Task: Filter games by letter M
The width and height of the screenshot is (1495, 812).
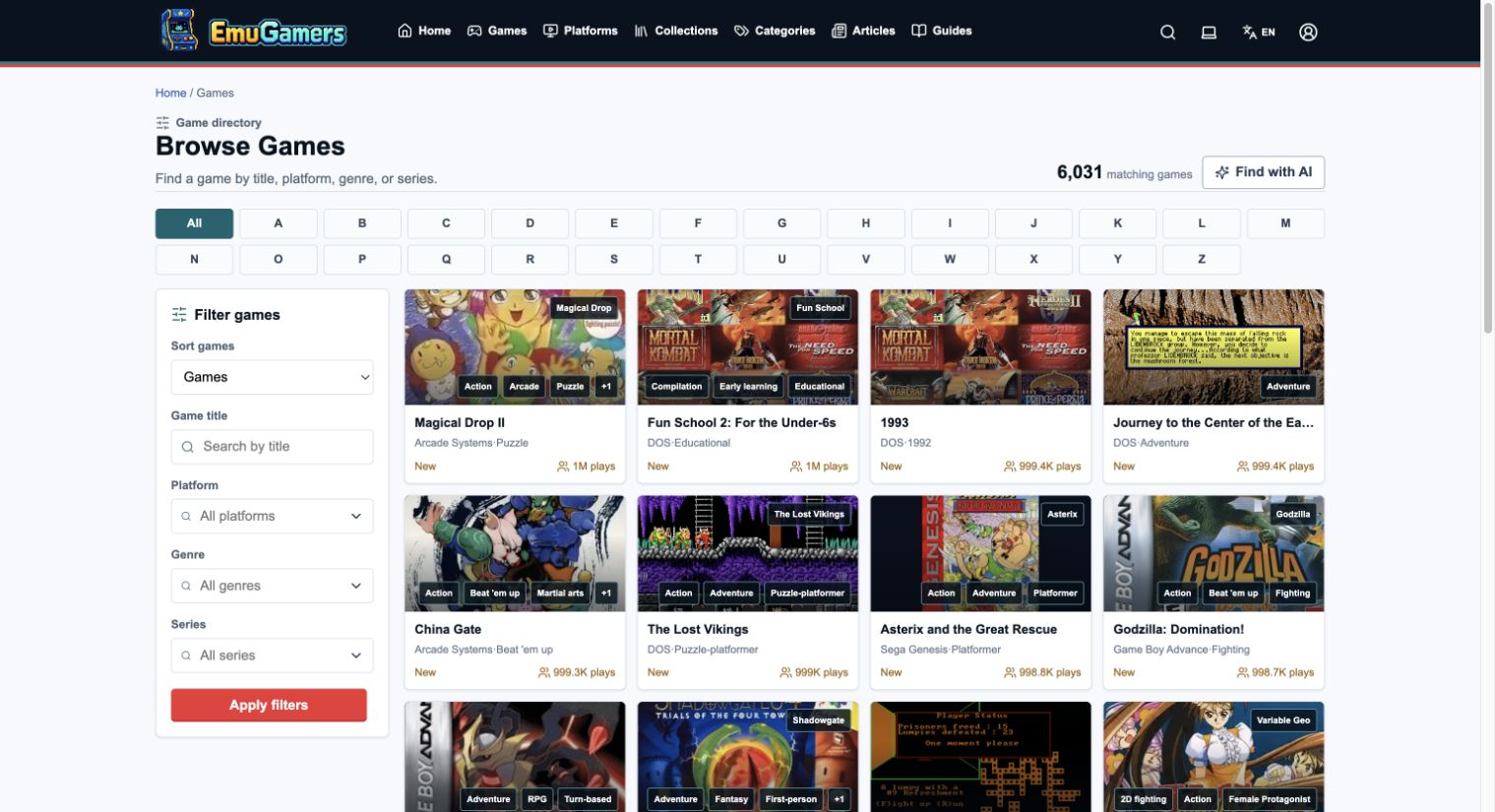Action: pos(1285,223)
